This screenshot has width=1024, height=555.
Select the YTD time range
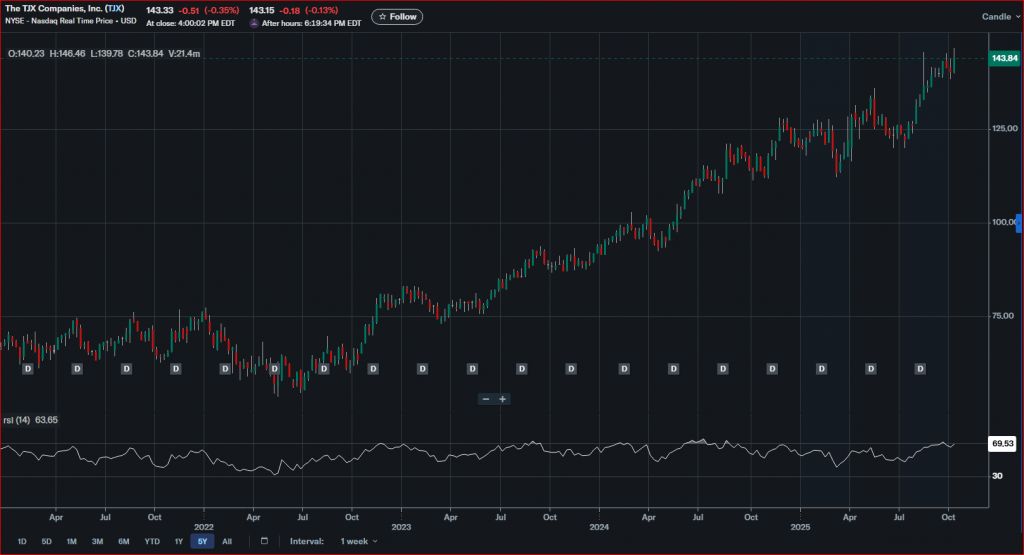tap(152, 541)
